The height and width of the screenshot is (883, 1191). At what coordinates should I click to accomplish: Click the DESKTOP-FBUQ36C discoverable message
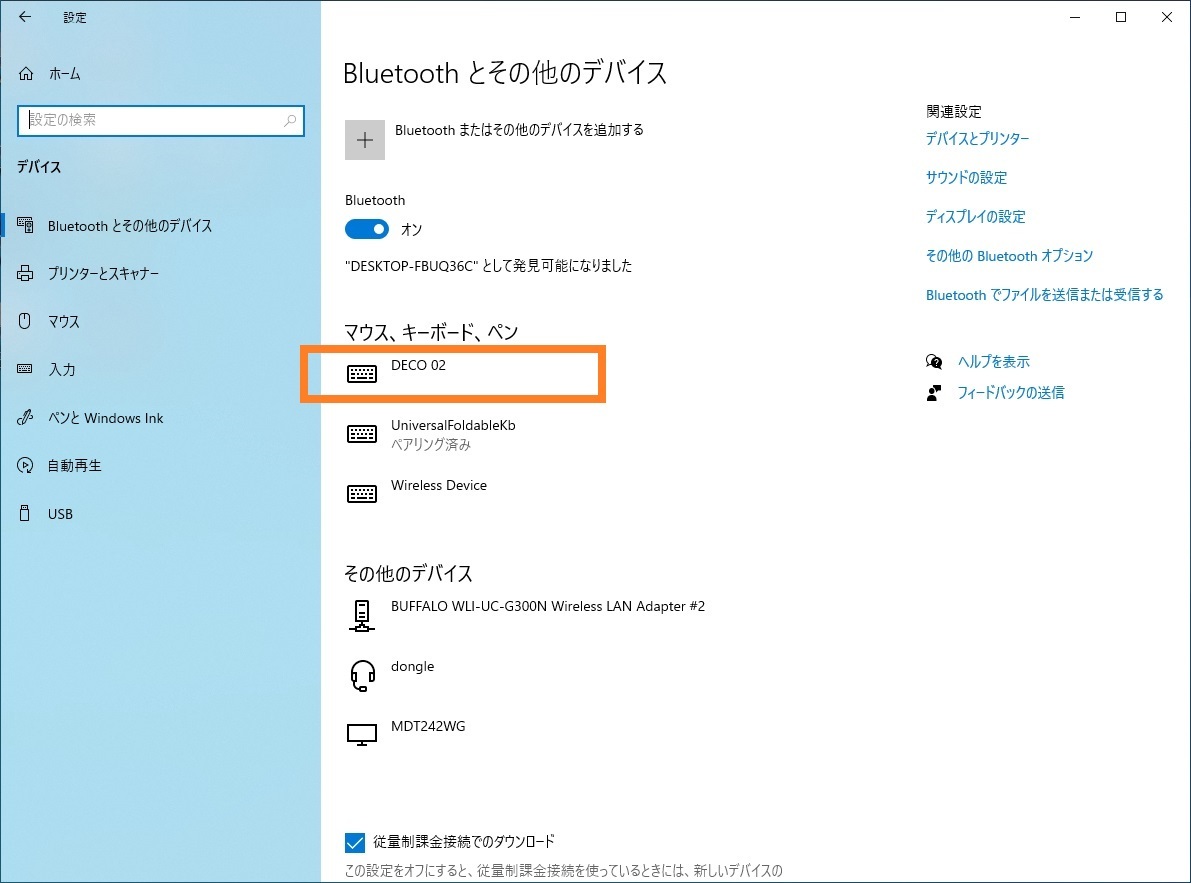[x=488, y=266]
